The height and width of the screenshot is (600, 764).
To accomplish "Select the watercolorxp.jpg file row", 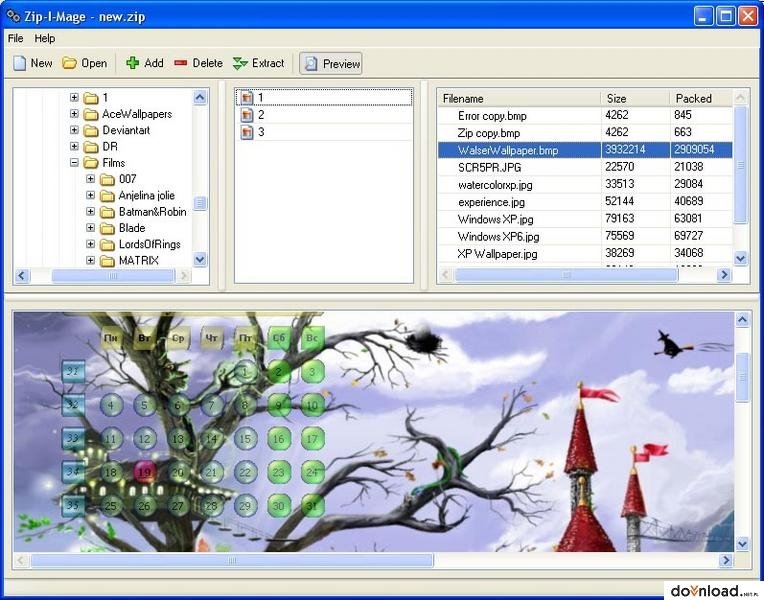I will (x=585, y=184).
